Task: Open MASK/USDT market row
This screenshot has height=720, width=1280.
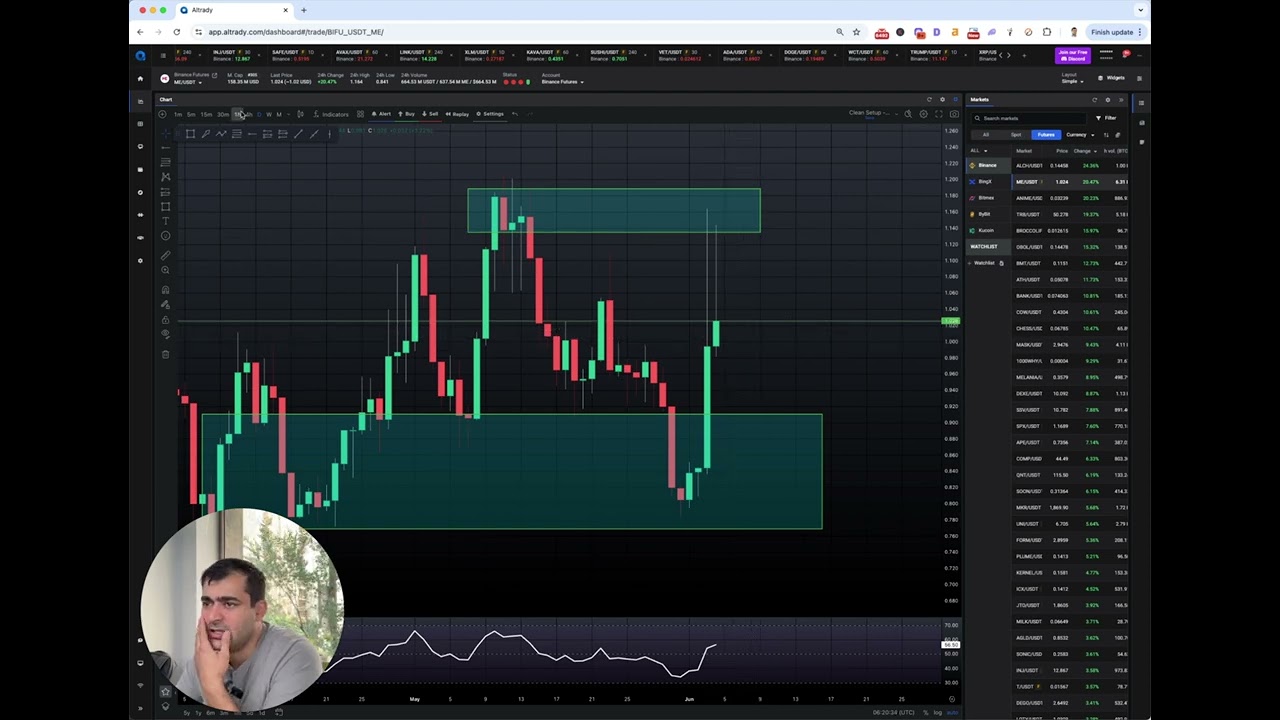Action: point(1071,344)
